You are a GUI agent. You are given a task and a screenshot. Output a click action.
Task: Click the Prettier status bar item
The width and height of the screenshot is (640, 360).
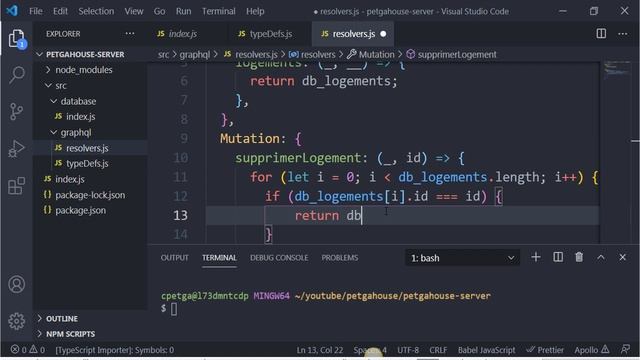tap(545, 350)
